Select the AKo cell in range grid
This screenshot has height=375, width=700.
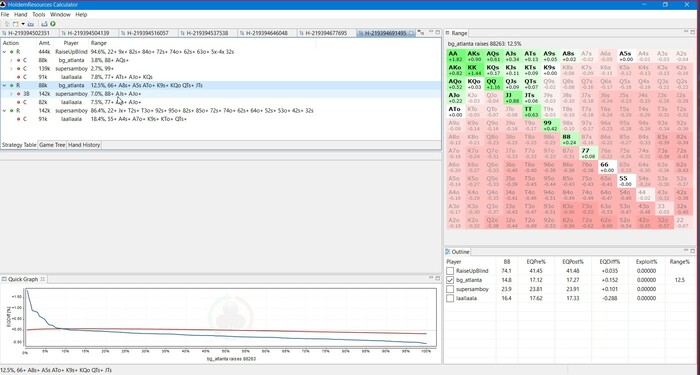click(x=455, y=70)
